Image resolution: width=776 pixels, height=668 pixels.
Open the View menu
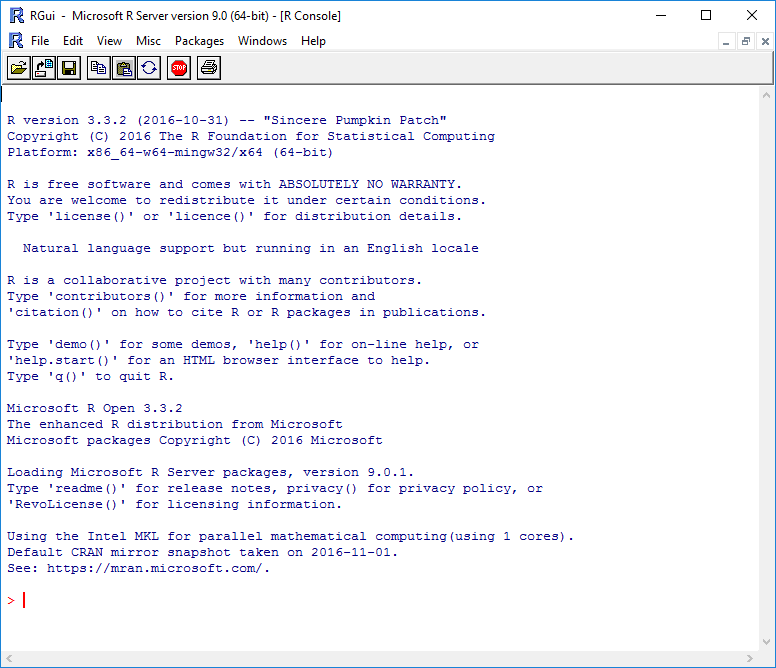coord(109,41)
